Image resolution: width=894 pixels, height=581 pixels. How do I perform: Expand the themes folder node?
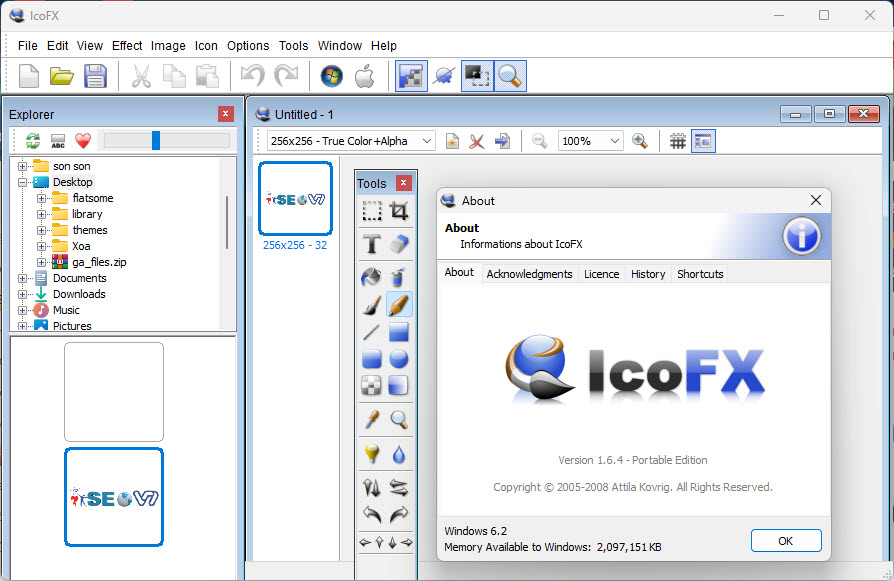point(41,230)
